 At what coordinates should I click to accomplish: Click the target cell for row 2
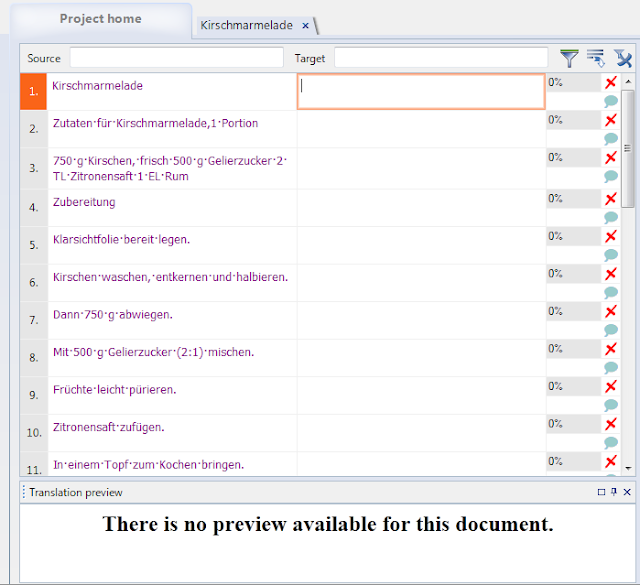point(421,129)
